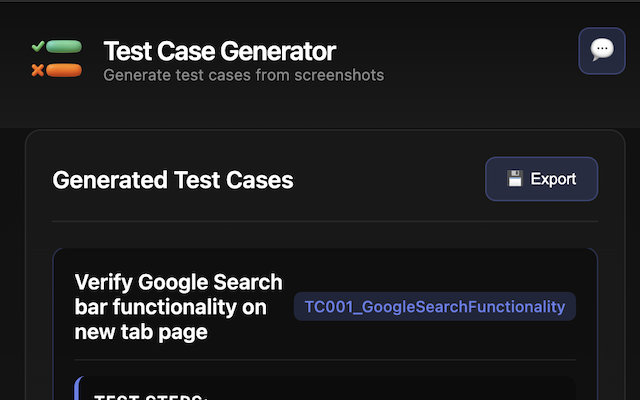Open the Verify Google Search bar test case title

pyautogui.click(x=178, y=282)
